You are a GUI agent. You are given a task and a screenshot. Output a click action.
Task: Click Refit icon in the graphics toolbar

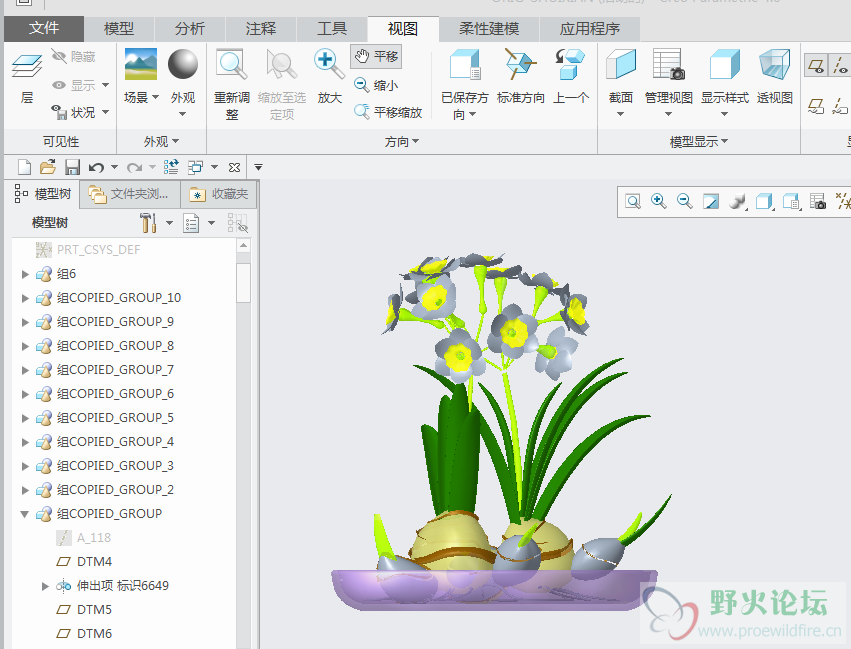click(x=633, y=202)
